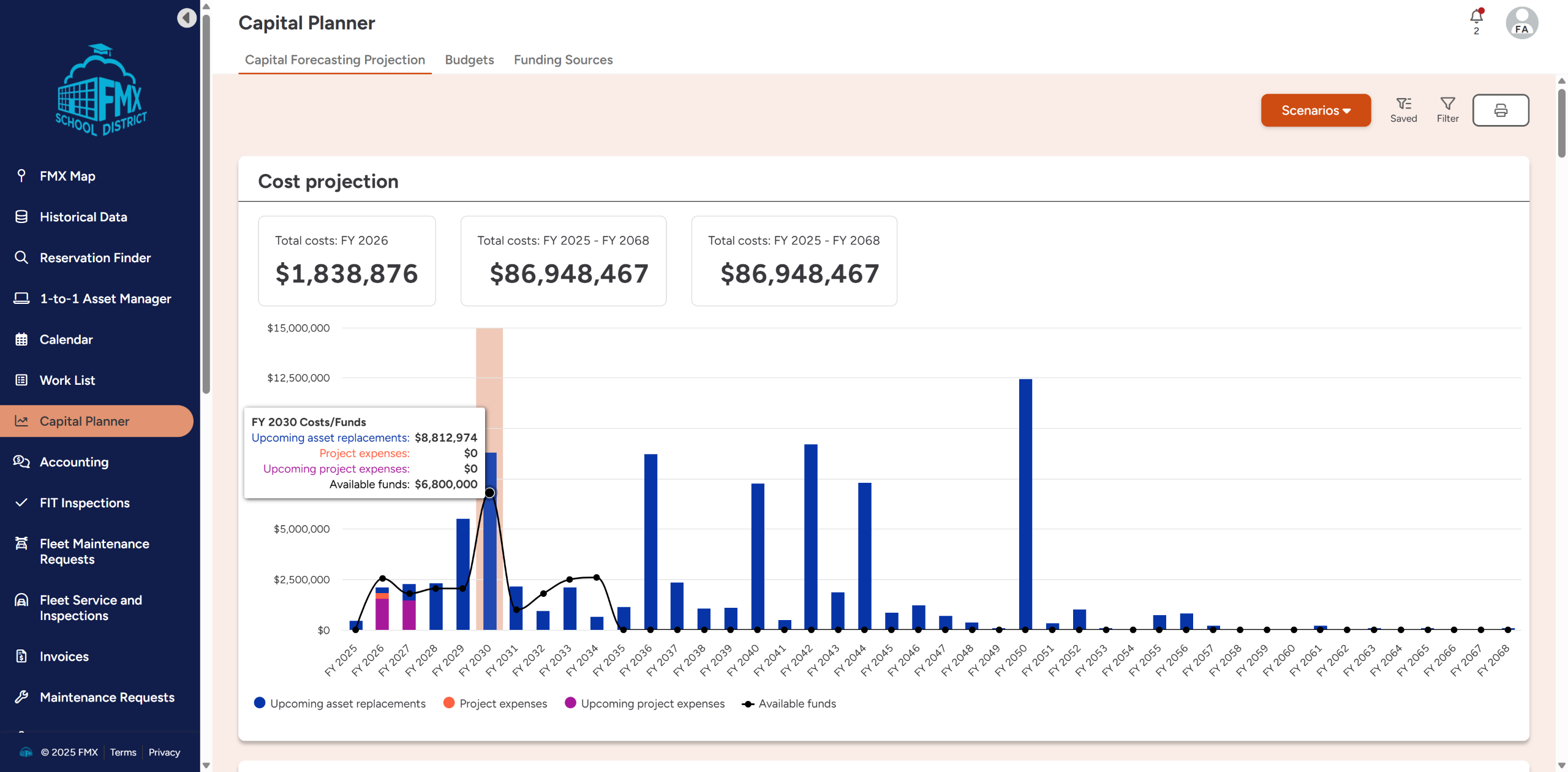This screenshot has height=772, width=1568.
Task: Click the FA user avatar
Action: 1521,23
